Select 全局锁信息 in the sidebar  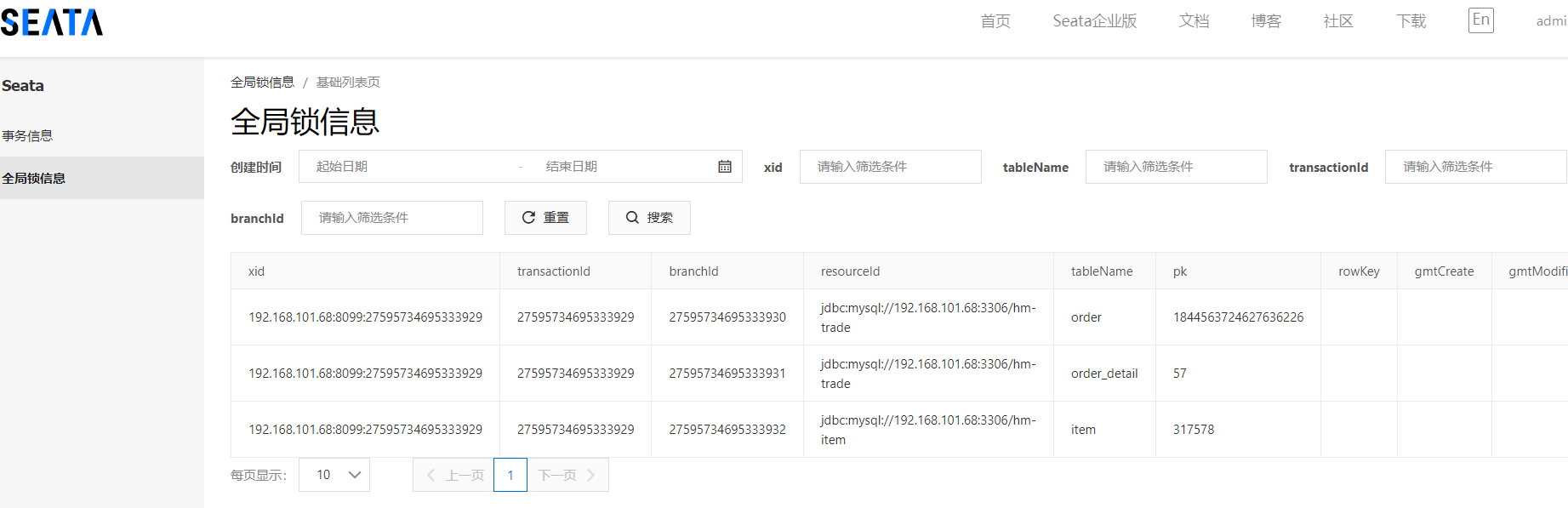click(102, 178)
